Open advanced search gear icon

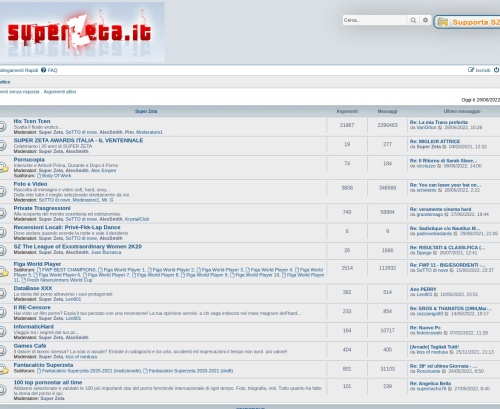click(x=425, y=20)
